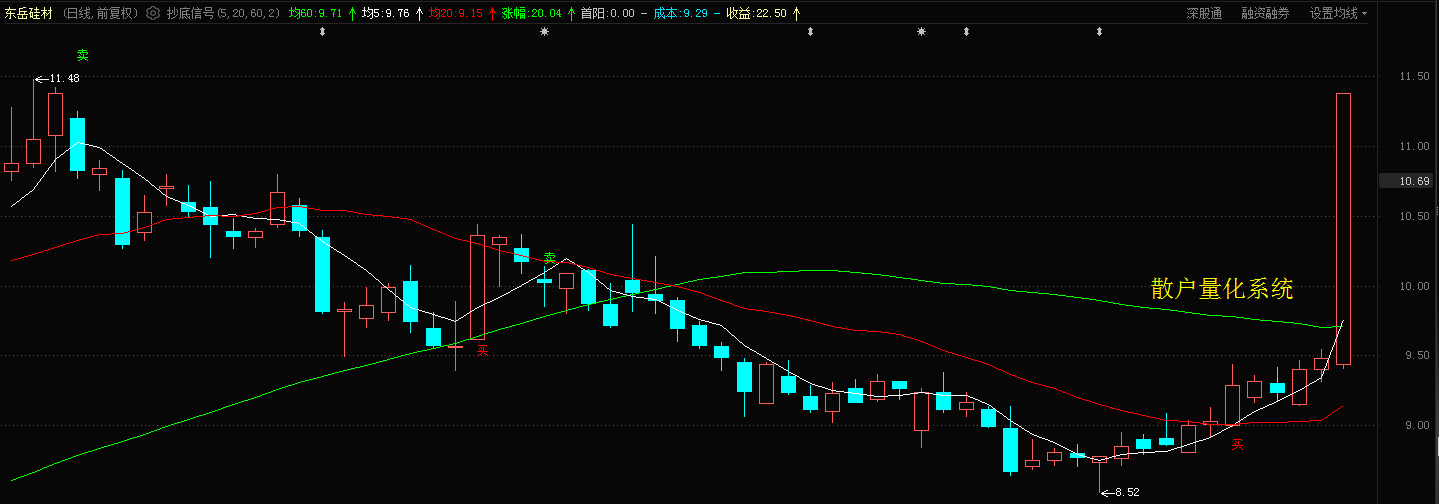Click the 11.48 high price label
Viewport: 1439px width, 504px height.
tap(64, 78)
